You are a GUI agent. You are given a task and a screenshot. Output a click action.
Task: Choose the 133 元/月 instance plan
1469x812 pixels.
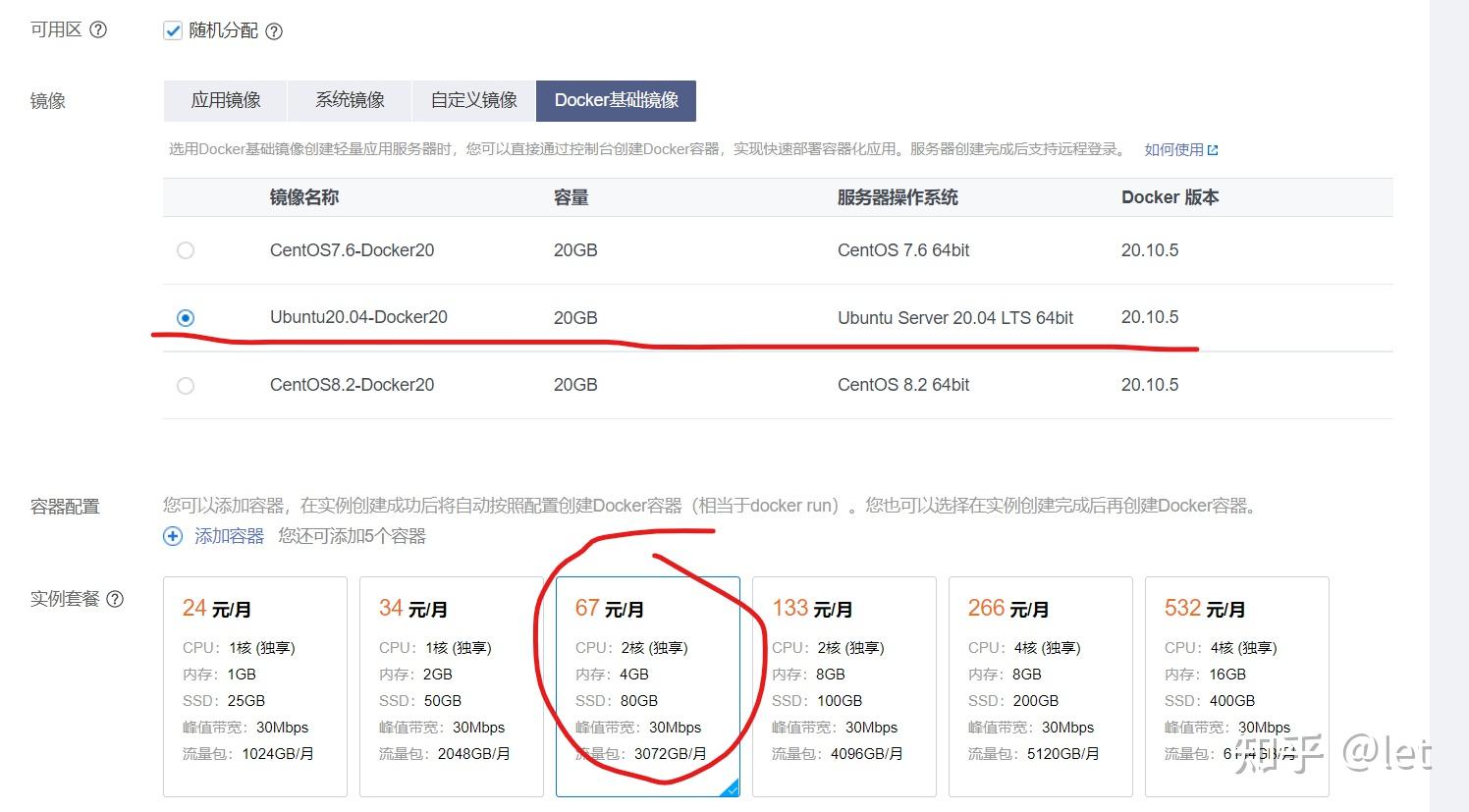[x=844, y=686]
